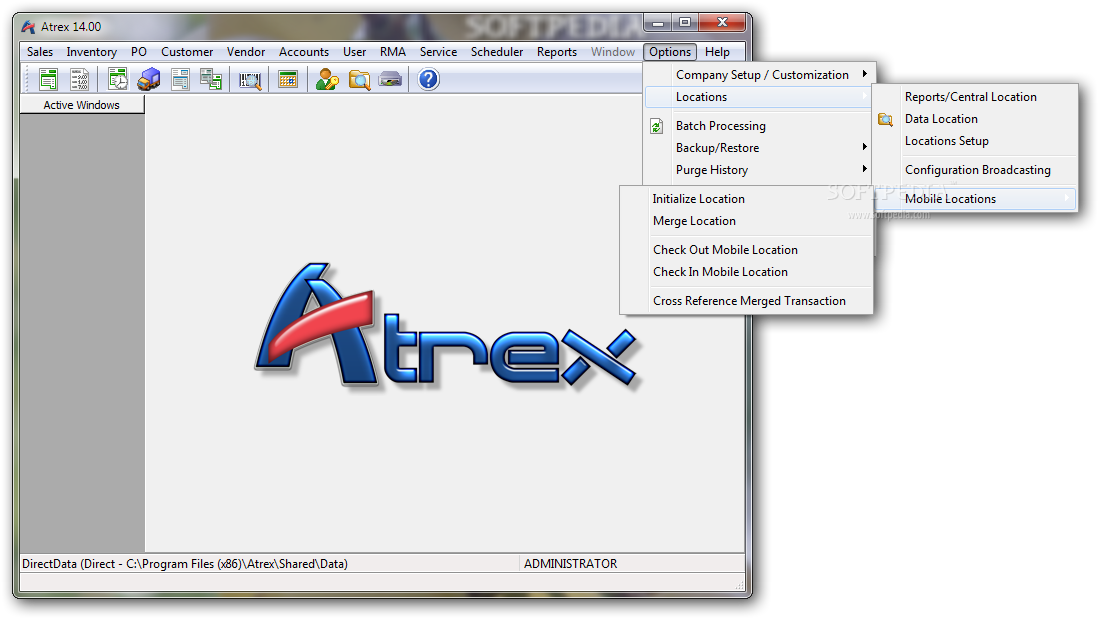Click the Batch Processing menu icon
The width and height of the screenshot is (1099, 619).
[x=657, y=126]
